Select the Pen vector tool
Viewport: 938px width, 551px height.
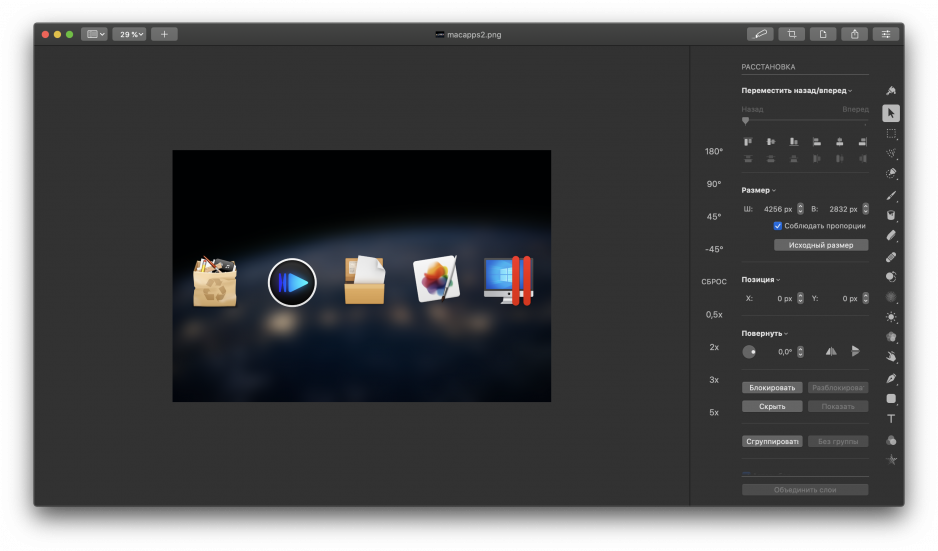tap(891, 378)
